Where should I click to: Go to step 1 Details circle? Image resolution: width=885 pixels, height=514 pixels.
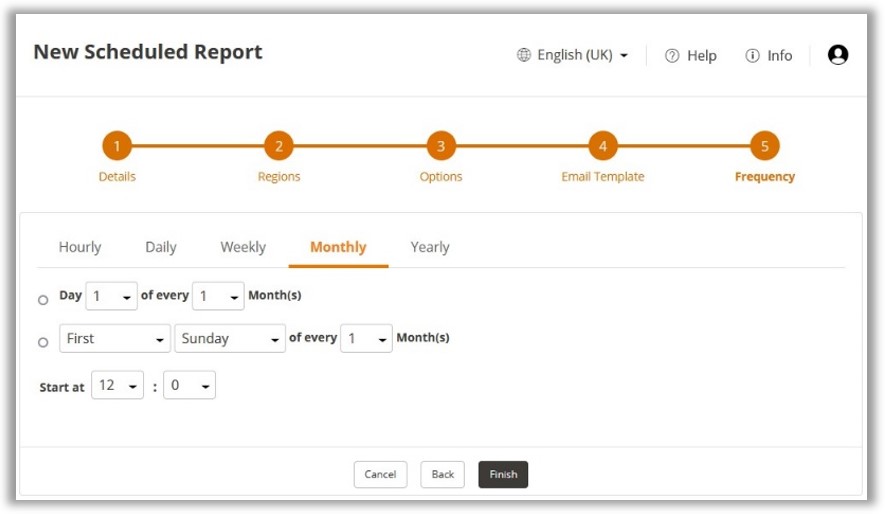pos(117,146)
